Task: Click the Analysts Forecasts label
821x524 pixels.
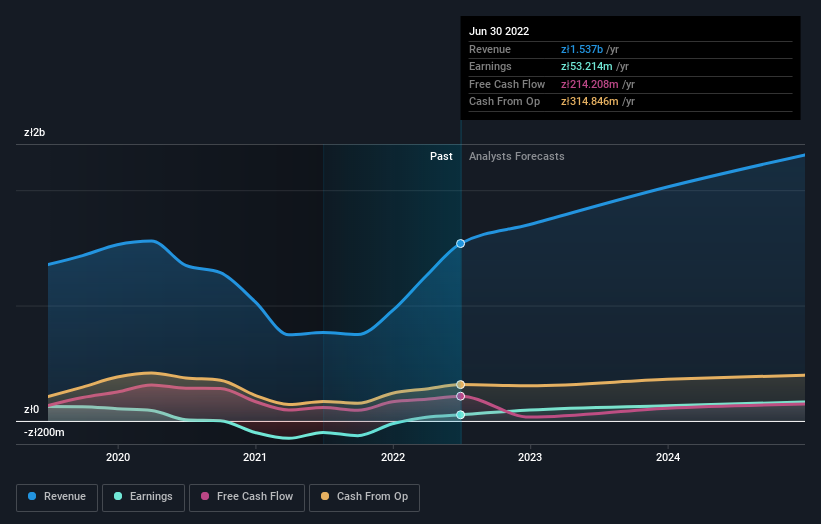Action: tap(516, 157)
